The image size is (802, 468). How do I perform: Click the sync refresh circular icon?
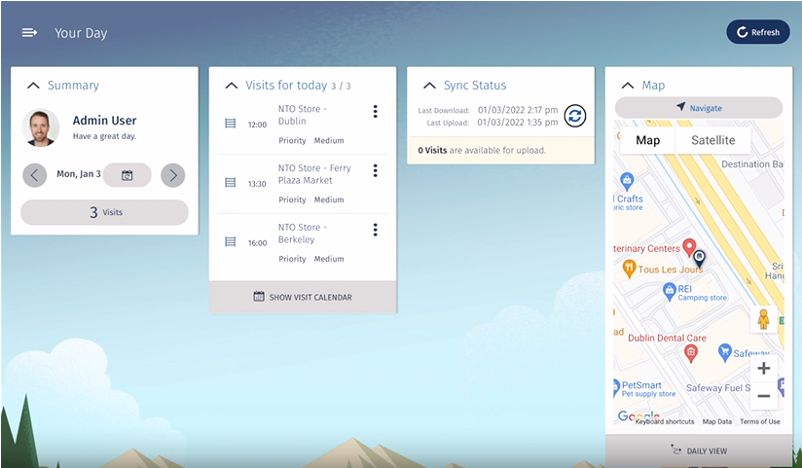pyautogui.click(x=575, y=116)
